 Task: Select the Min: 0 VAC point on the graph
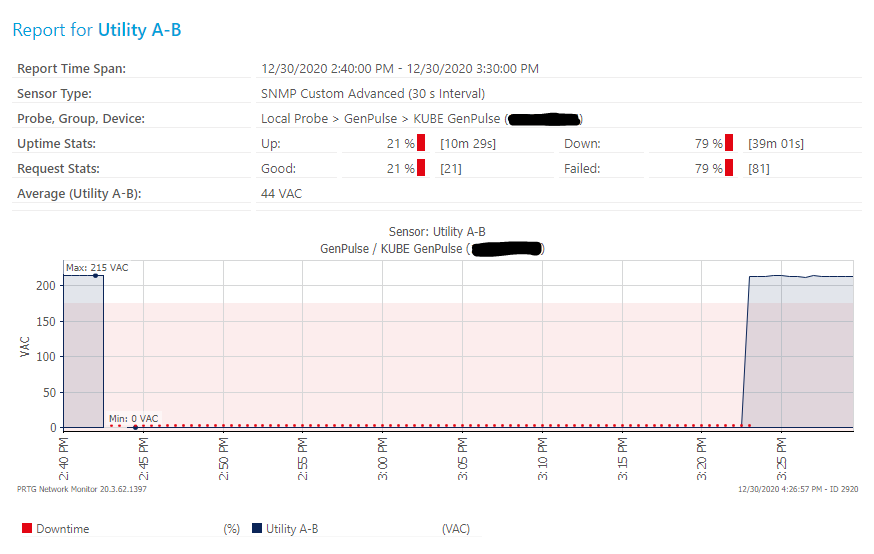coord(135,427)
